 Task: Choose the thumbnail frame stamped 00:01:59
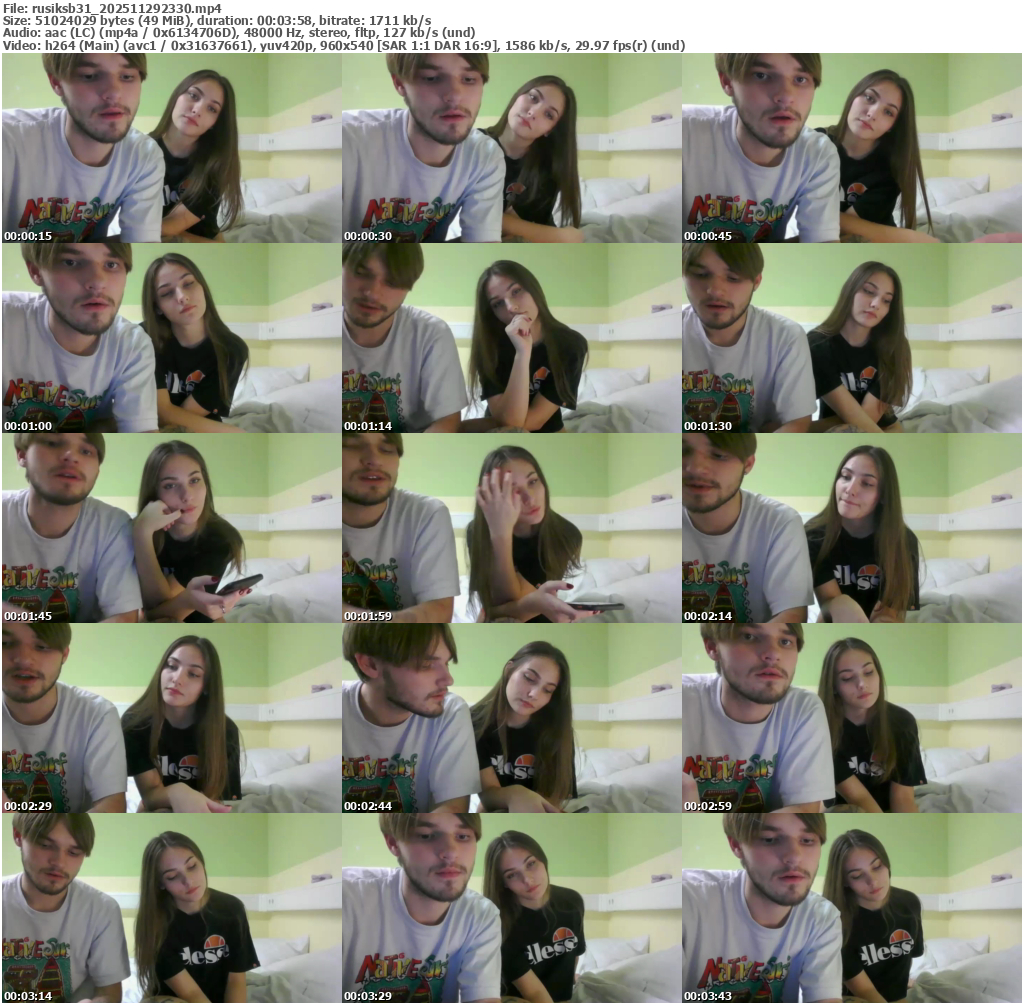point(512,528)
